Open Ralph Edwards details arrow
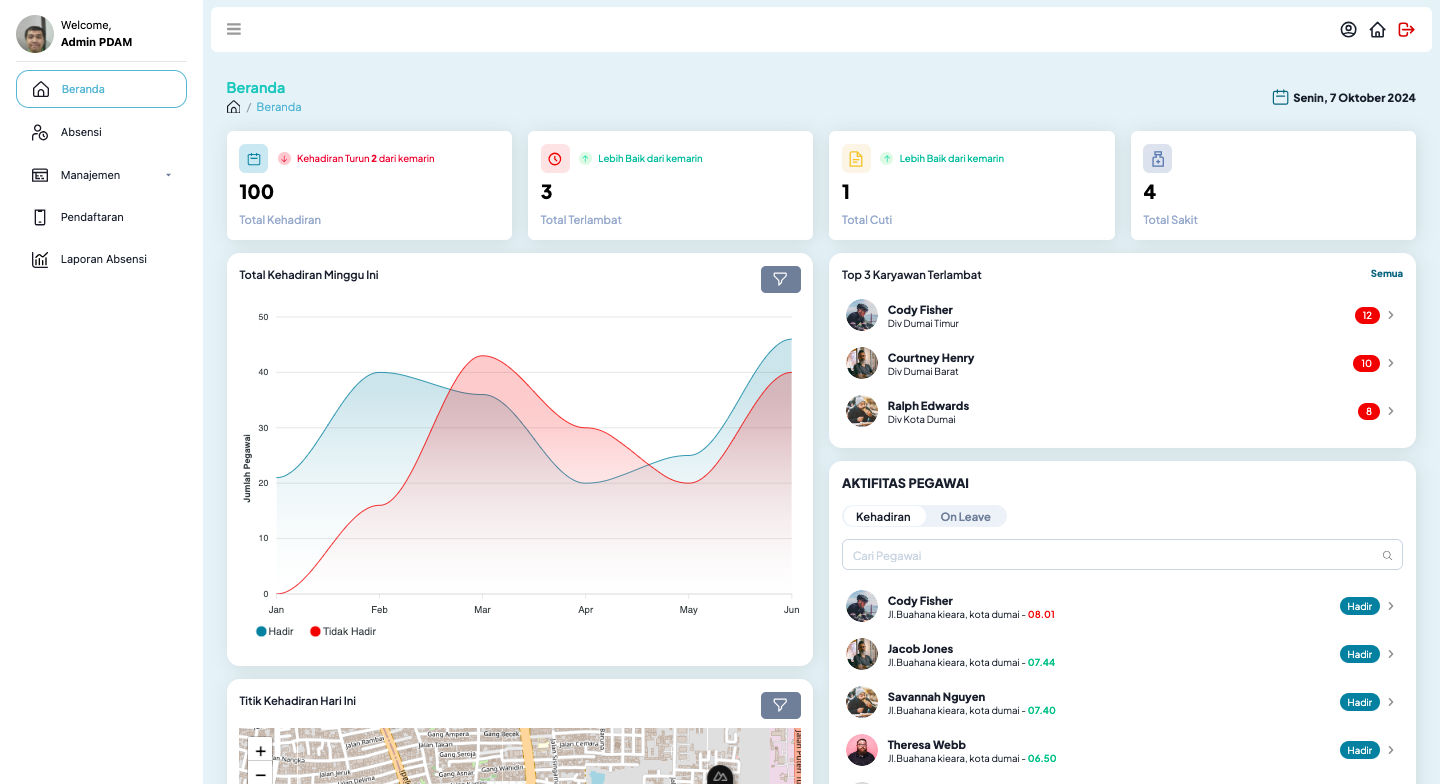This screenshot has height=784, width=1440. 1391,411
